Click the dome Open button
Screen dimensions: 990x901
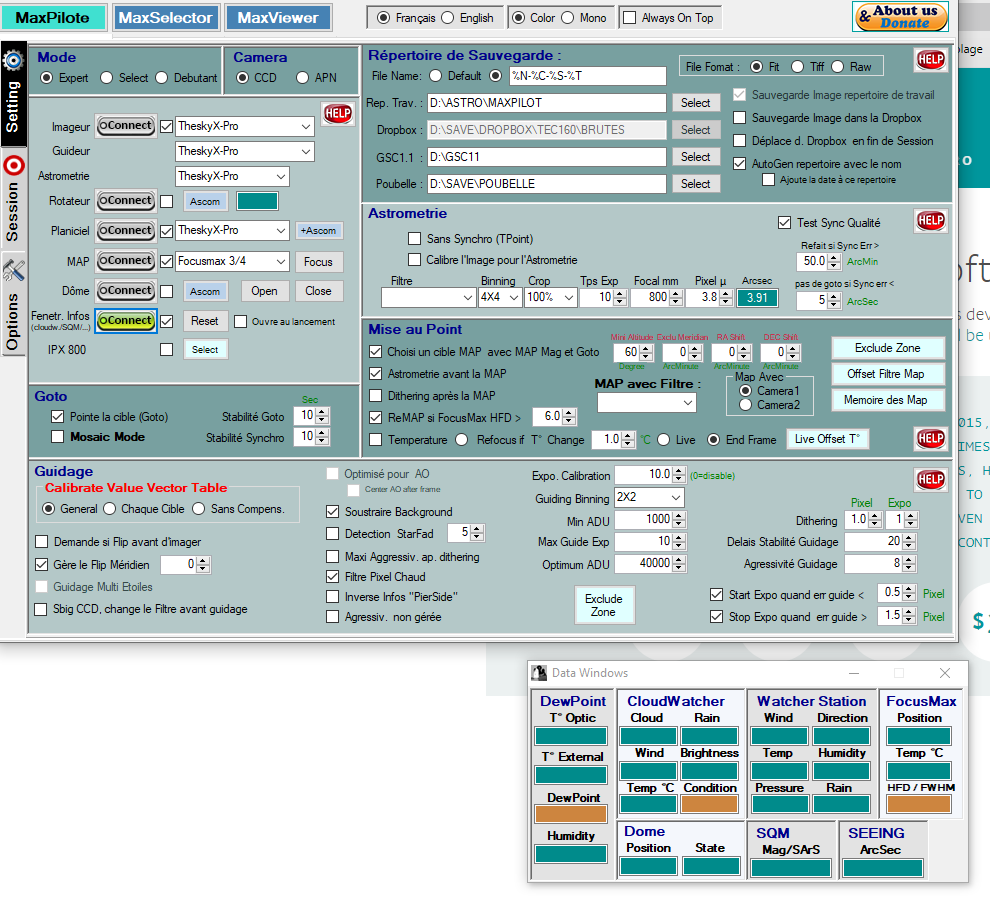tap(264, 291)
